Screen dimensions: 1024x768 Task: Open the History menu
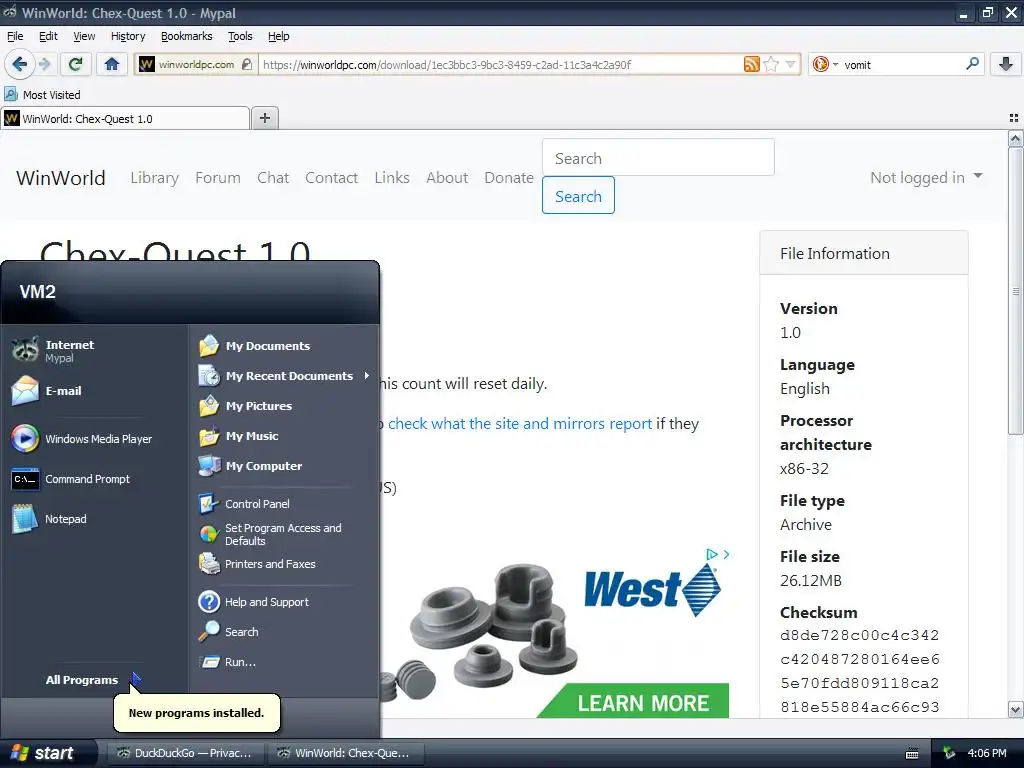[128, 36]
